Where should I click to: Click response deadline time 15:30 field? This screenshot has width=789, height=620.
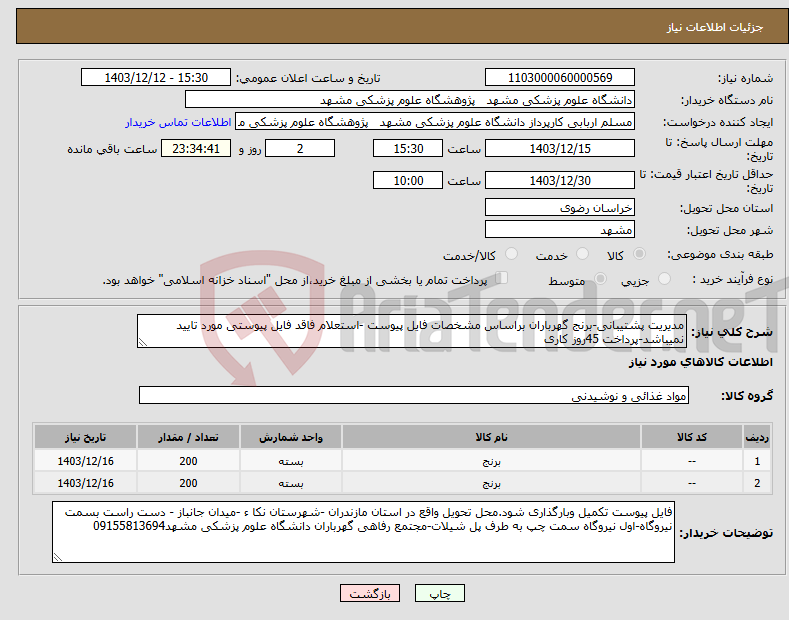pos(408,148)
